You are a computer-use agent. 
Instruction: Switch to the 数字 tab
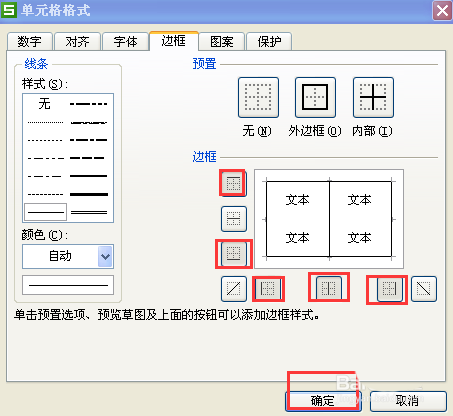pos(30,42)
